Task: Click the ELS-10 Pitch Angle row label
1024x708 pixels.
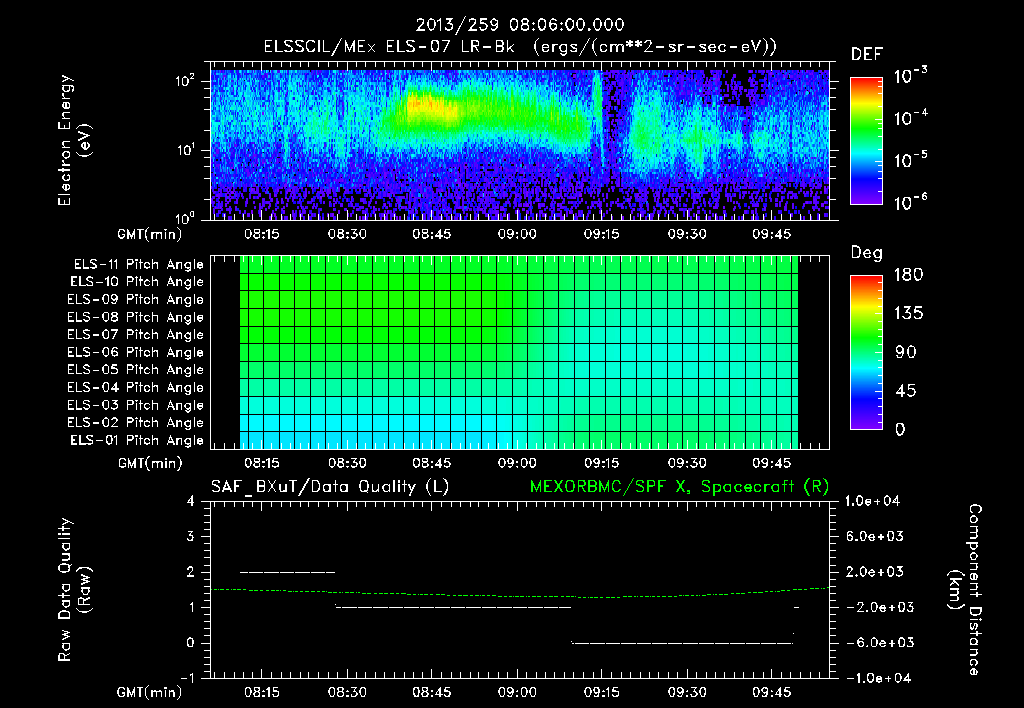Action: click(137, 282)
